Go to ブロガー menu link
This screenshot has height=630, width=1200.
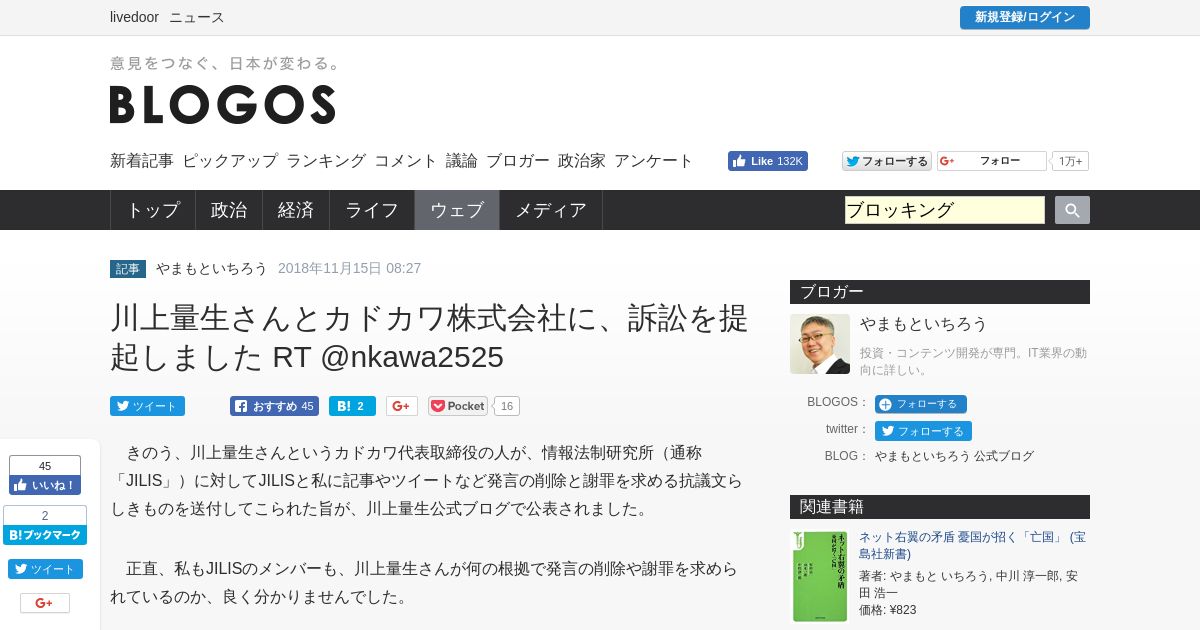pos(518,160)
